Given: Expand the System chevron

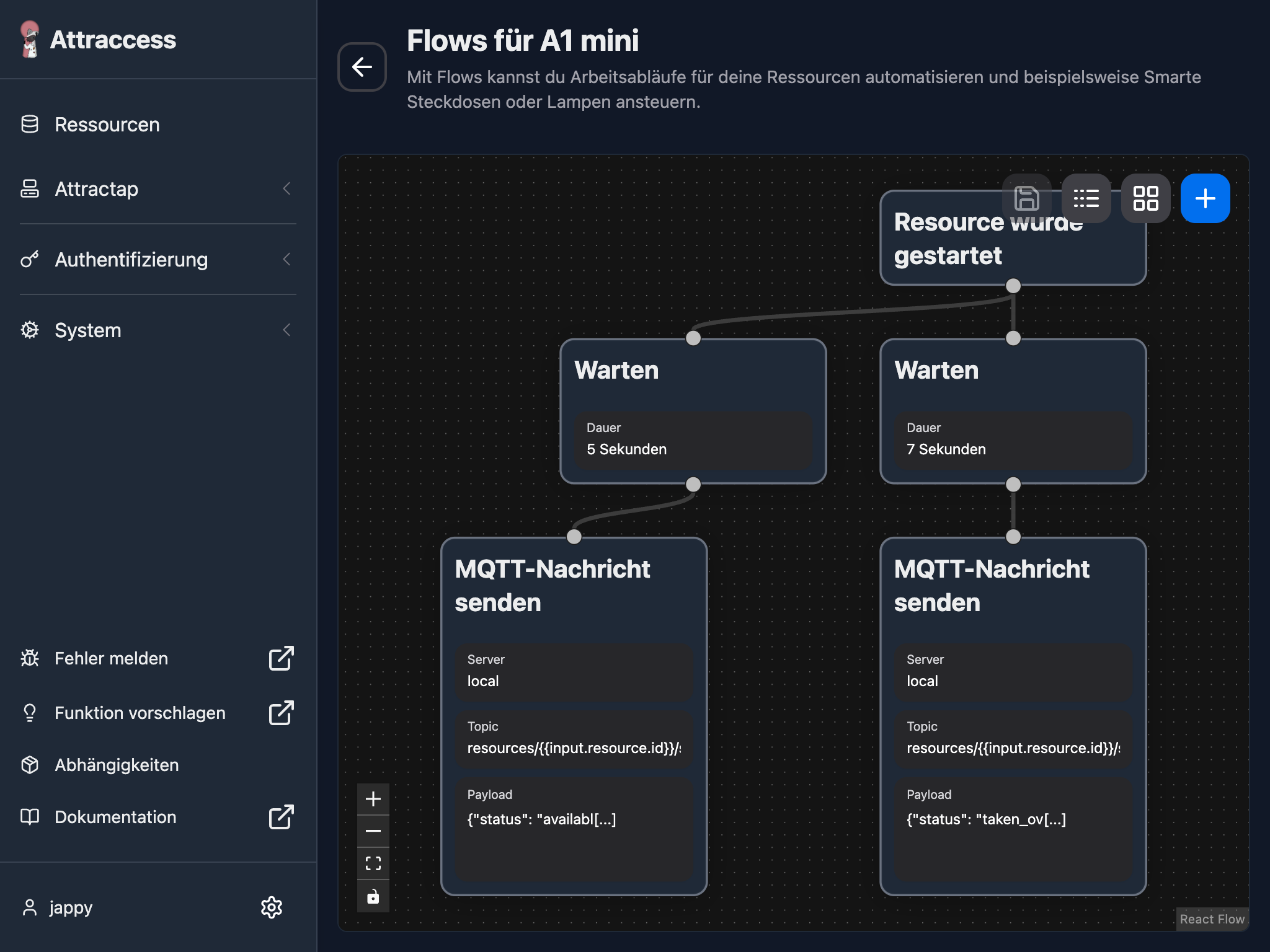Looking at the screenshot, I should point(286,330).
